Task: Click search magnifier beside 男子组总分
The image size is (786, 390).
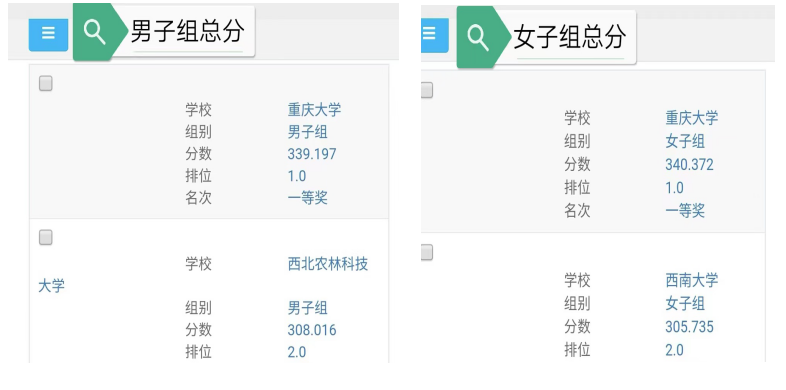Action: [94, 32]
